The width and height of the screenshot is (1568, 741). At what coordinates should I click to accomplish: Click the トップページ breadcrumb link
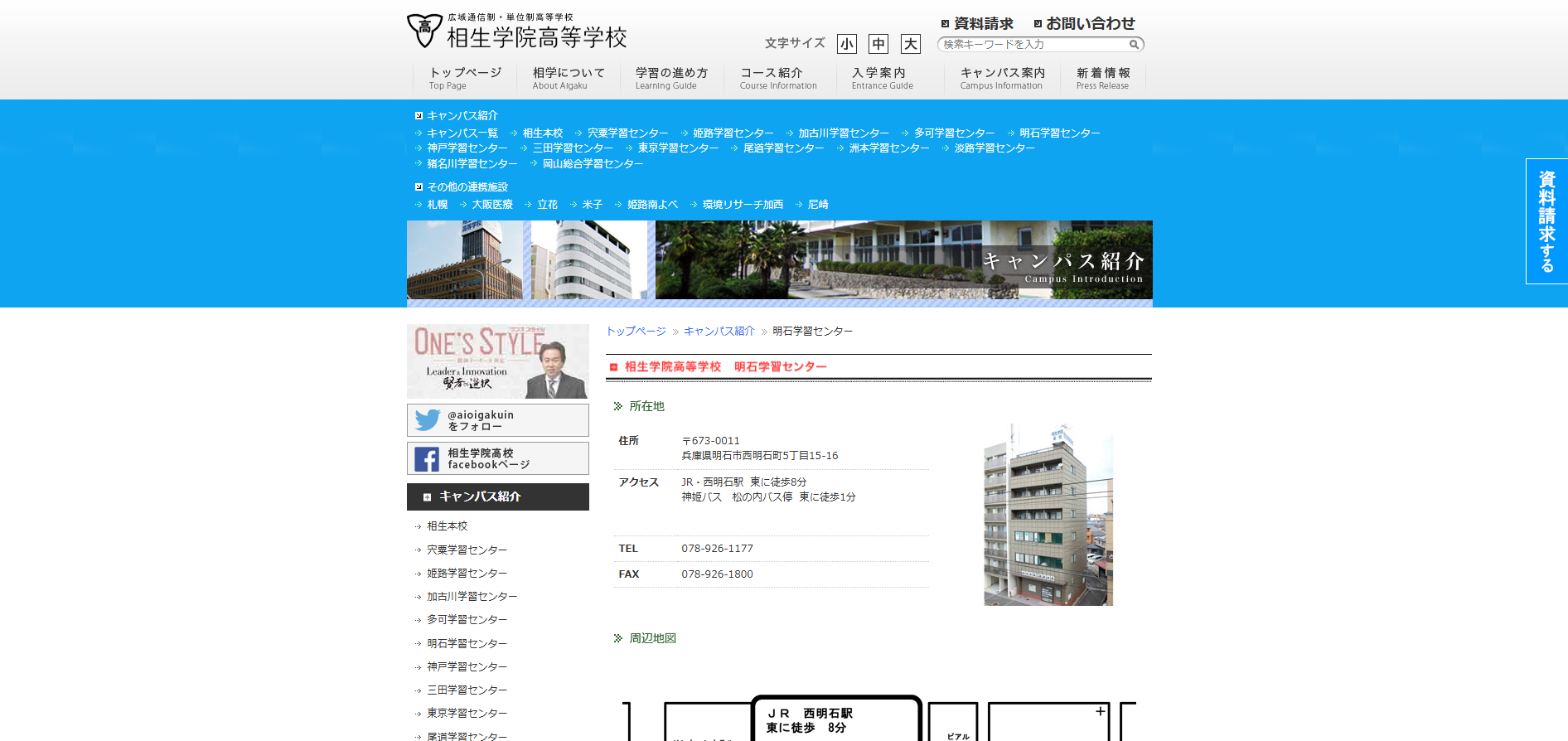636,332
